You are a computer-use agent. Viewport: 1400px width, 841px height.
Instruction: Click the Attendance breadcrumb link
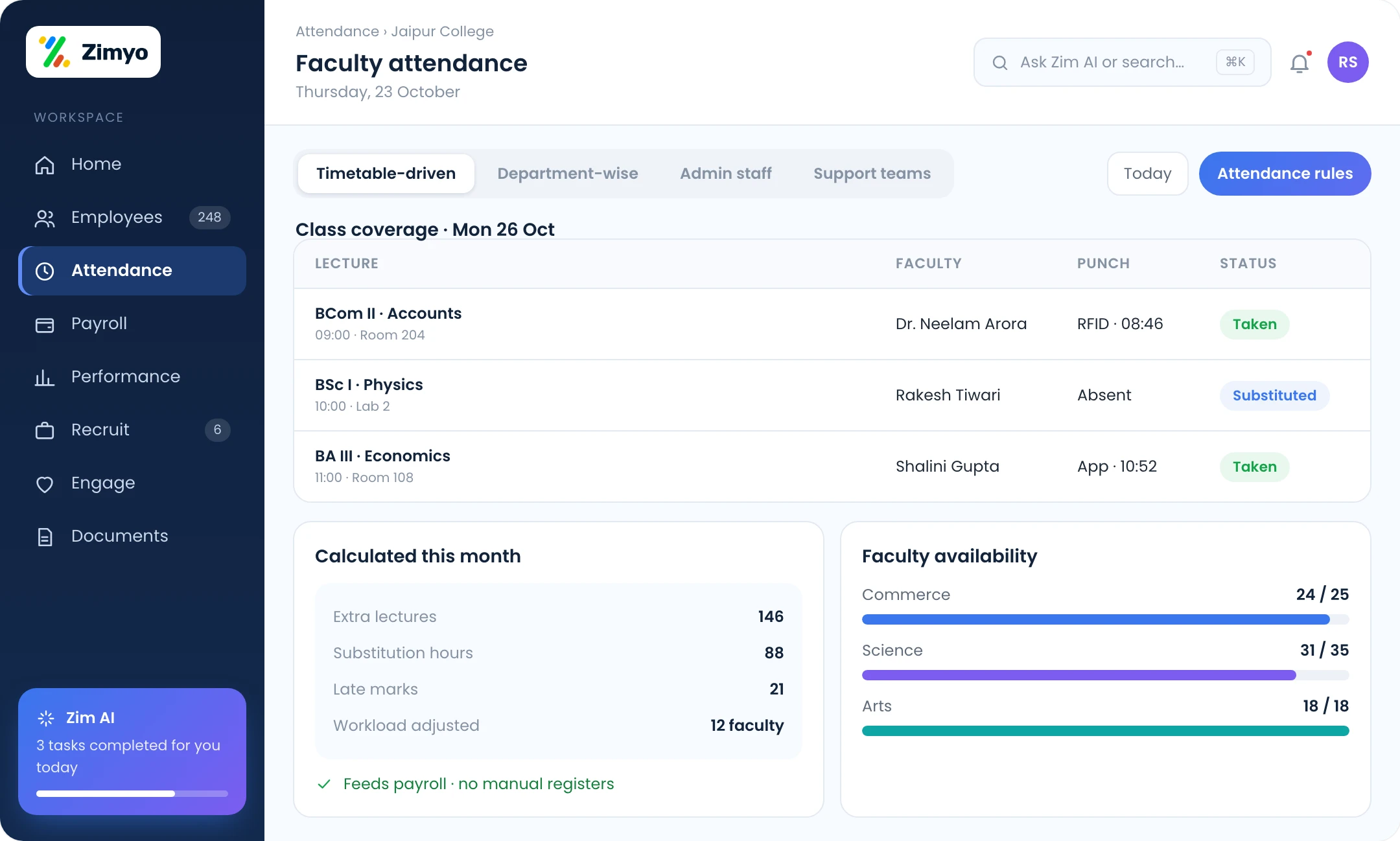click(337, 31)
